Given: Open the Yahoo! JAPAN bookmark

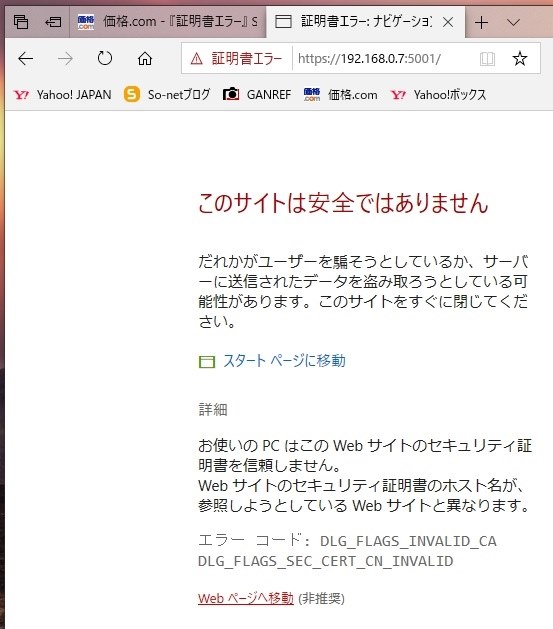Looking at the screenshot, I should click(63, 95).
